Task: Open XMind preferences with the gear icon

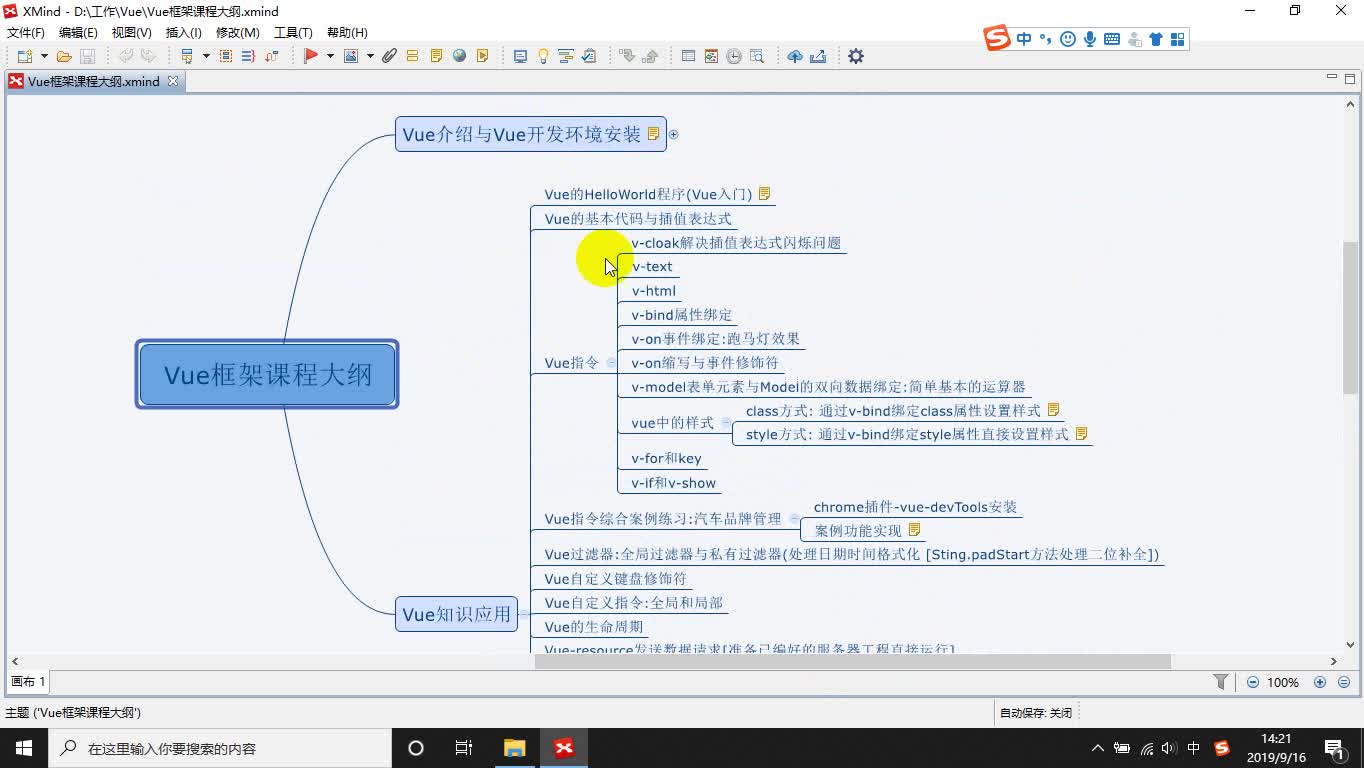Action: tap(855, 56)
